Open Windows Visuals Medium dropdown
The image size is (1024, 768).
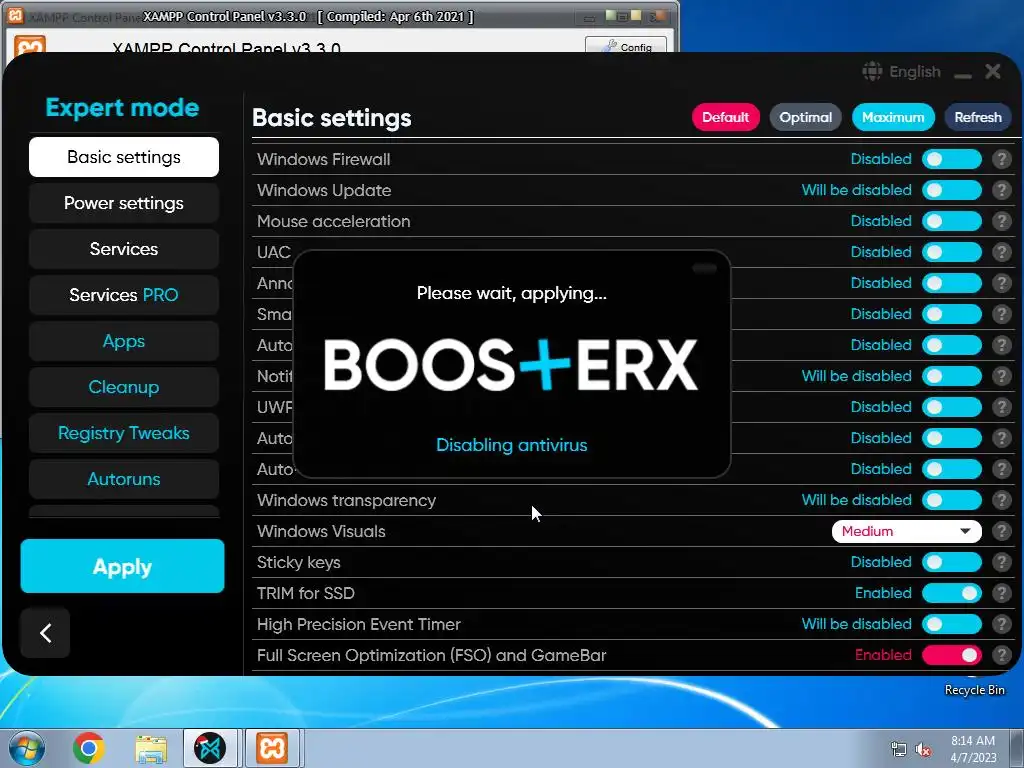click(x=906, y=531)
